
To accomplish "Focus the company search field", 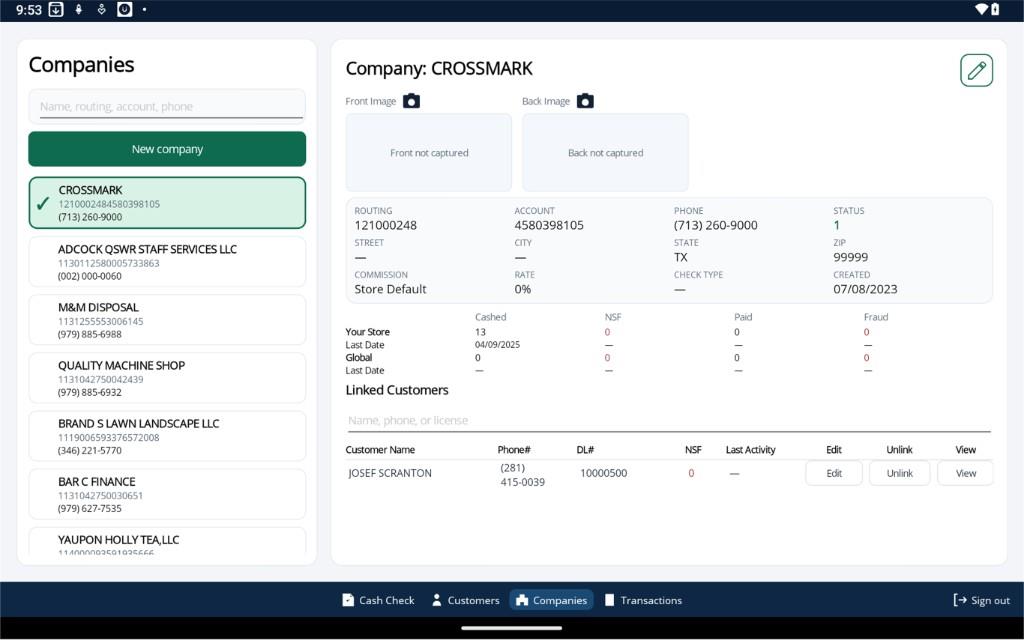I will tap(167, 106).
